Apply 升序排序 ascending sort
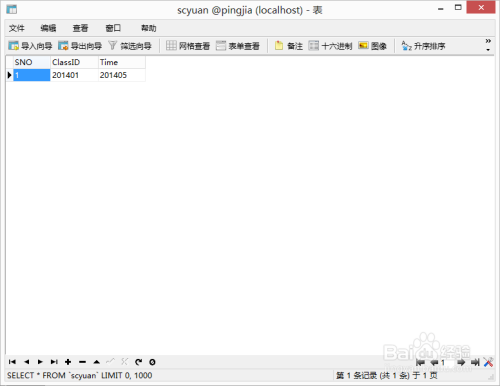This screenshot has width=500, height=386. click(423, 46)
